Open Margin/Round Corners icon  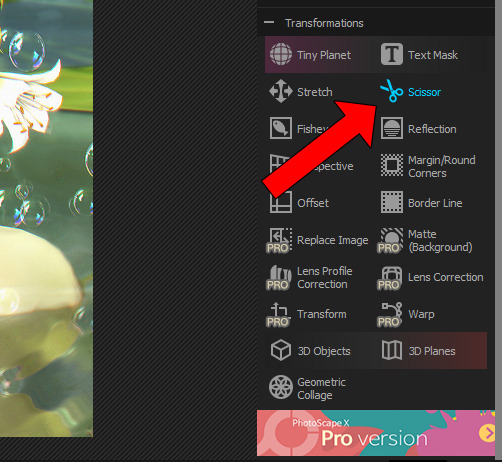coord(392,165)
